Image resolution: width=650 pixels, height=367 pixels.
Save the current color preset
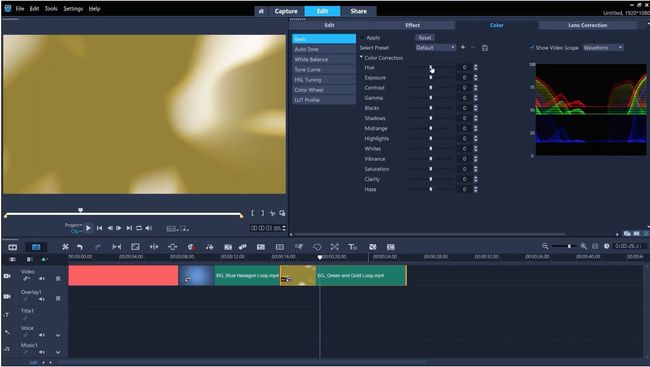coord(485,48)
